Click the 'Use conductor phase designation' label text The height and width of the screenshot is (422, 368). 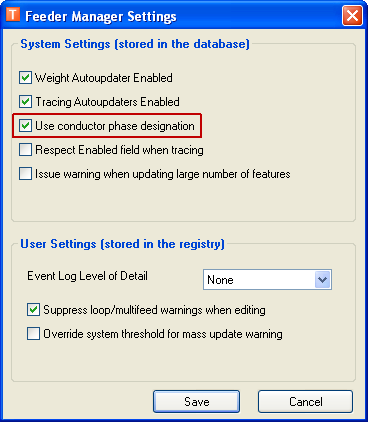(115, 126)
